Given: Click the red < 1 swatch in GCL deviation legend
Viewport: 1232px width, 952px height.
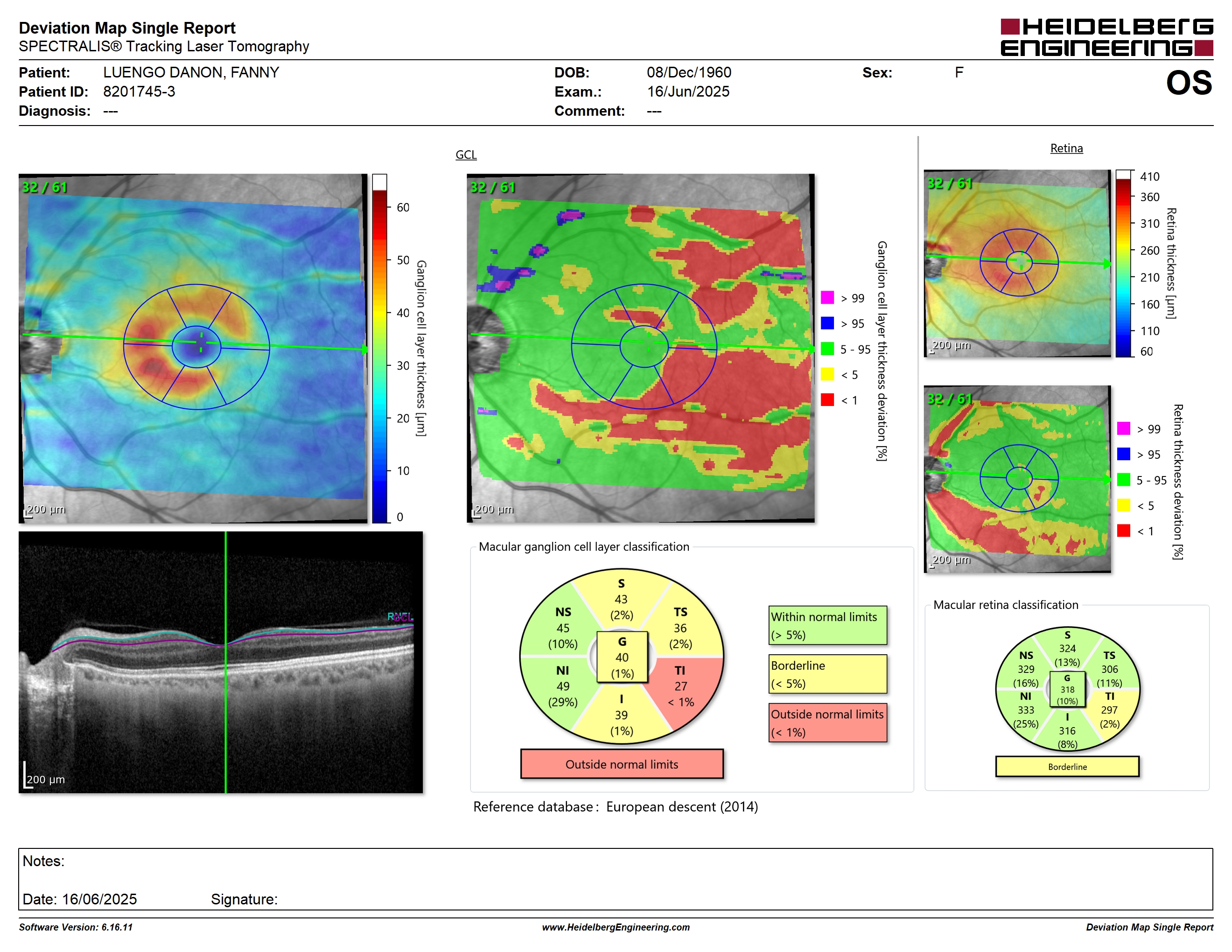Looking at the screenshot, I should tap(827, 400).
